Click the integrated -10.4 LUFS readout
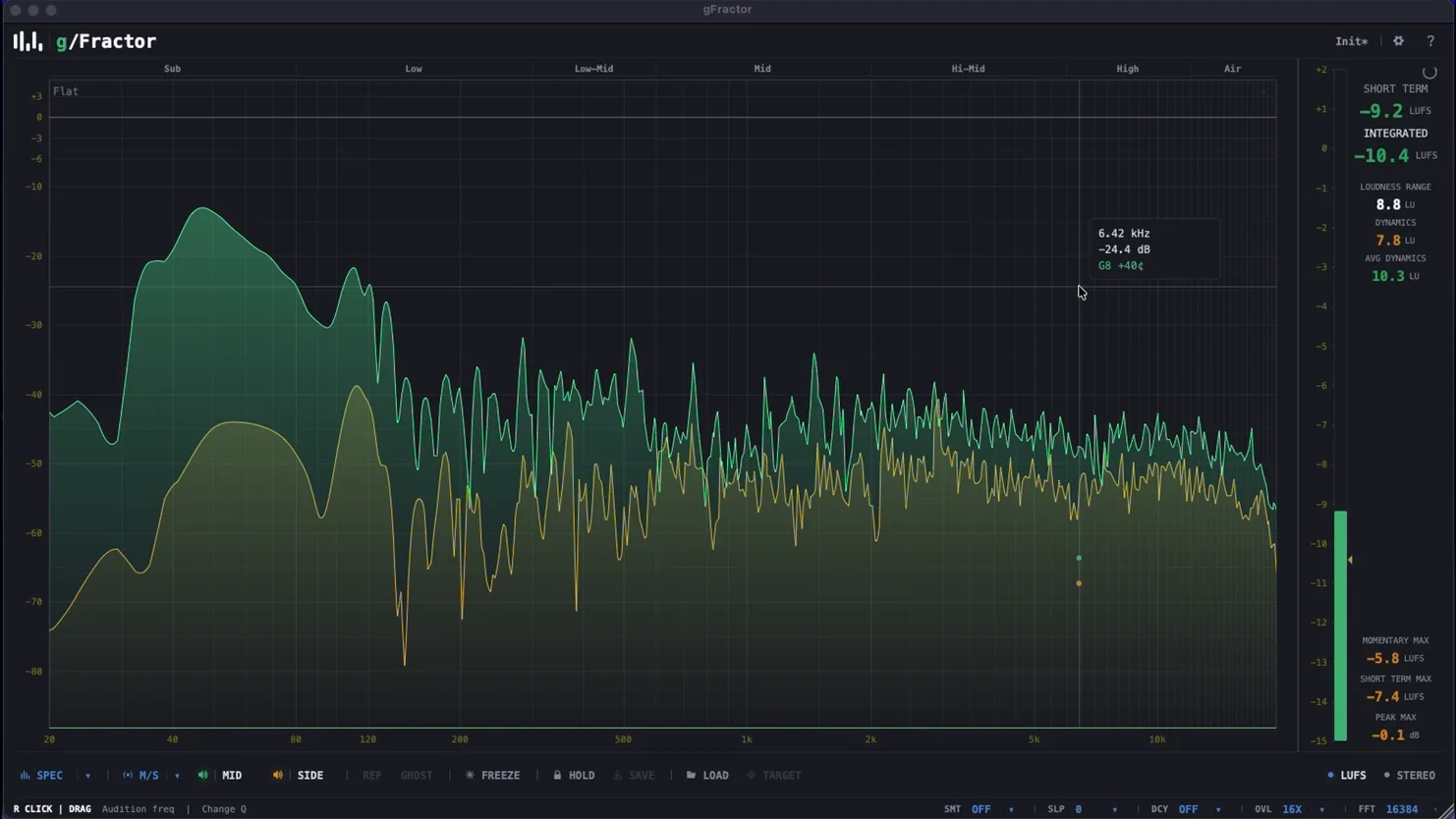Viewport: 1456px width, 819px height. click(1395, 155)
